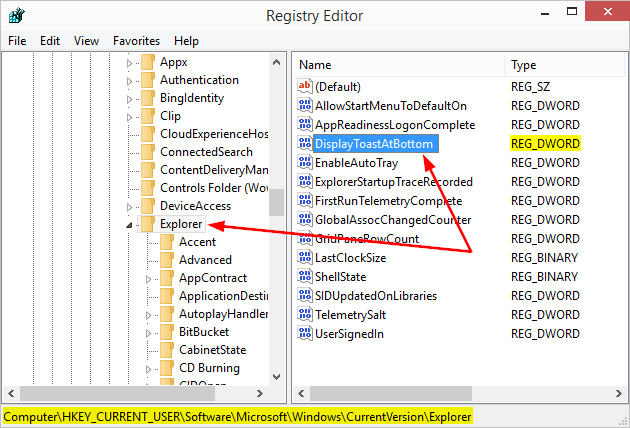This screenshot has width=630, height=428.
Task: Click the LastClockSize binary value icon
Action: coord(305,258)
